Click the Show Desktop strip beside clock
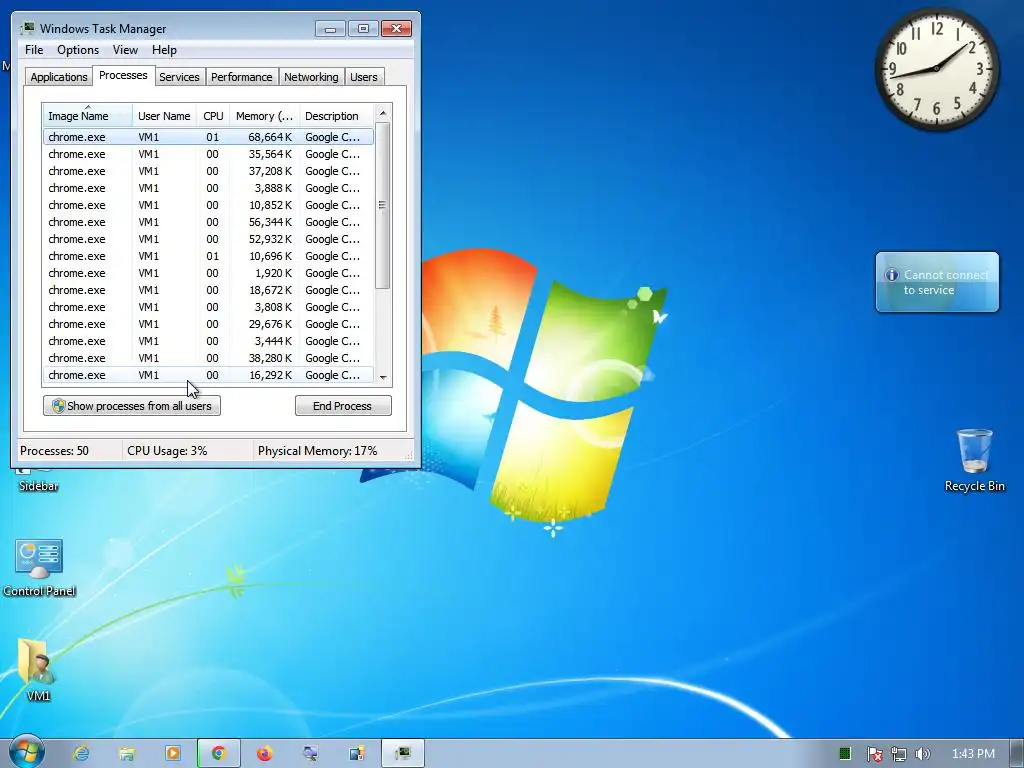1024x768 pixels. pyautogui.click(x=1017, y=753)
